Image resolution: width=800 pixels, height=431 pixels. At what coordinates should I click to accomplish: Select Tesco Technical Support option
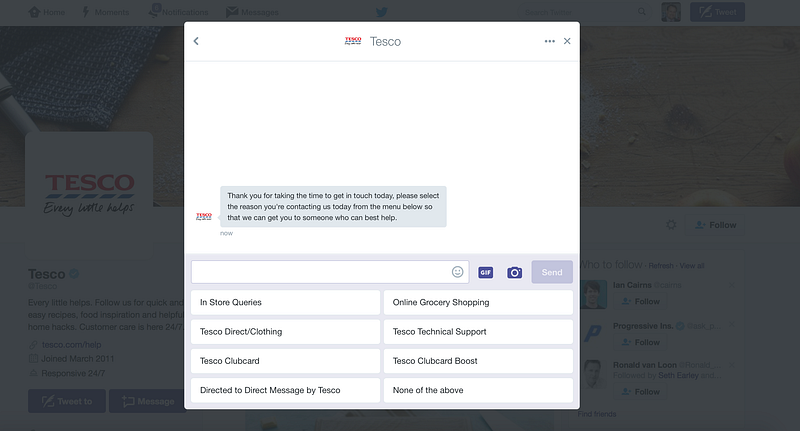coord(478,332)
